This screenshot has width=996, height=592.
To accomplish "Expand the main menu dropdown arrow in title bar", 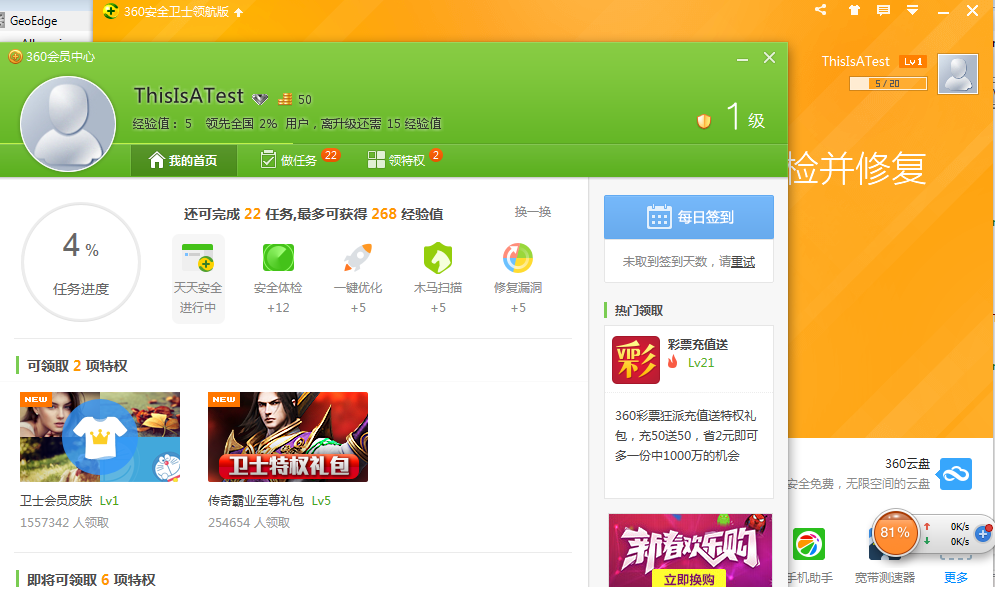I will [x=912, y=10].
